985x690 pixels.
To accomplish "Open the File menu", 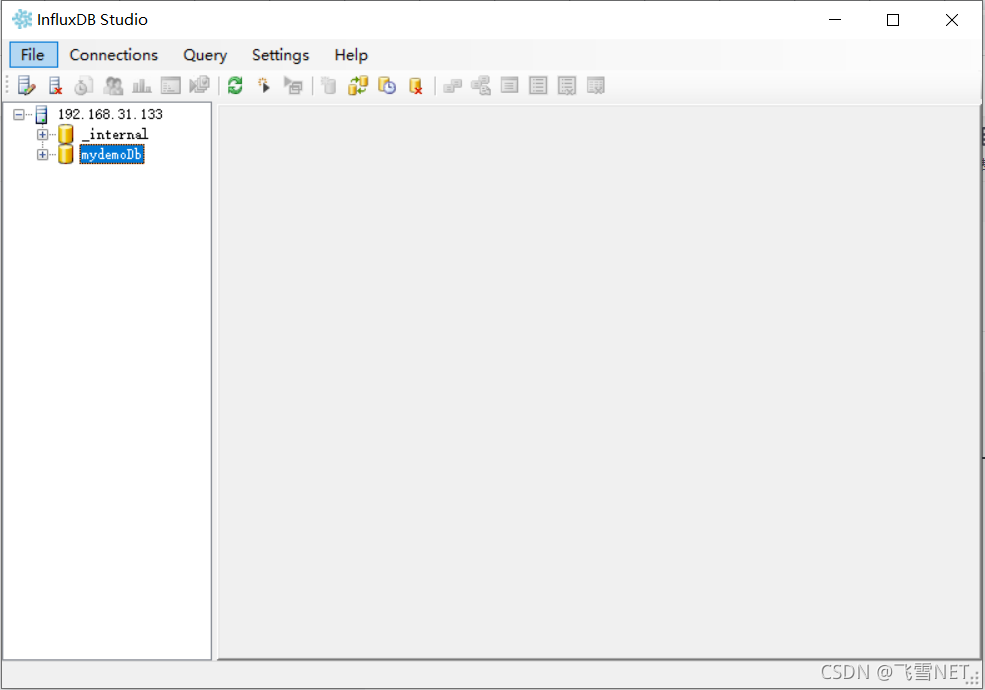I will click(33, 55).
